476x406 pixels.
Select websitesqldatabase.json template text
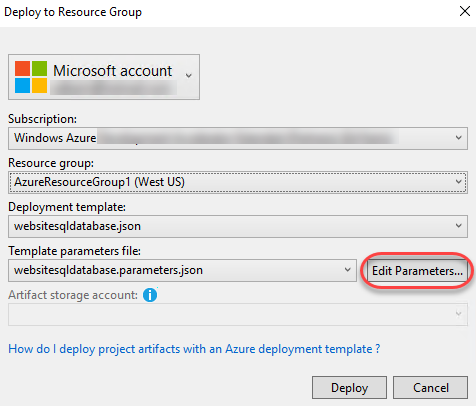77,226
